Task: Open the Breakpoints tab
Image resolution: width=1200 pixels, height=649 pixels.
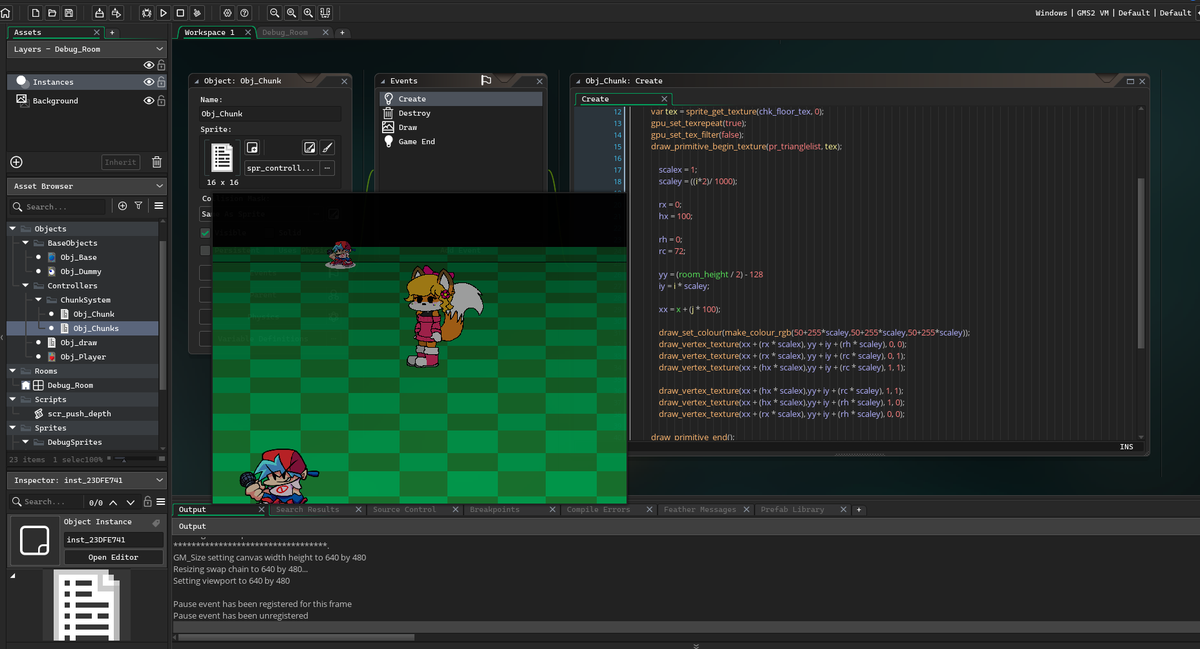Action: point(495,510)
